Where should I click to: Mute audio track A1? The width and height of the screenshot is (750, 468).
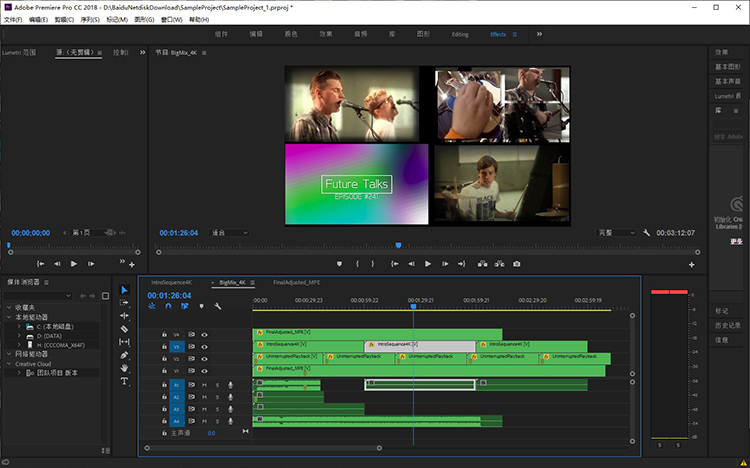tap(204, 385)
